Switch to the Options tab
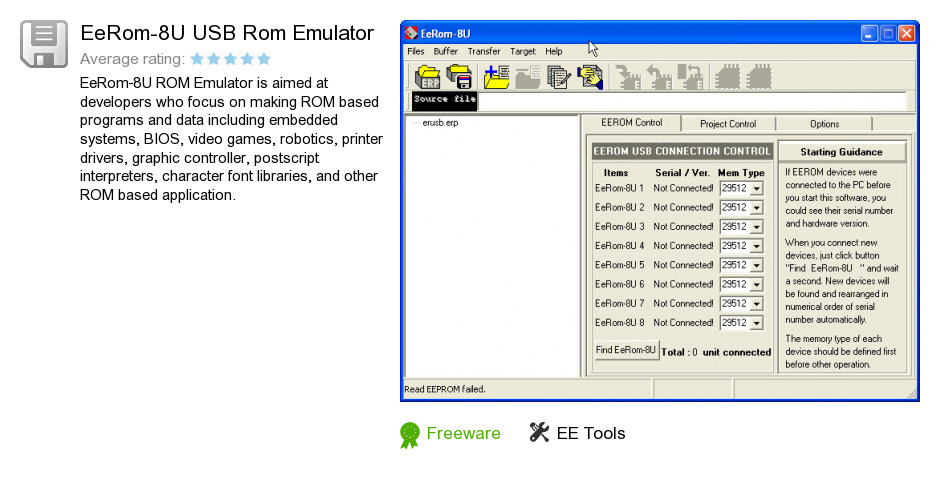The height and width of the screenshot is (479, 940). [x=824, y=124]
